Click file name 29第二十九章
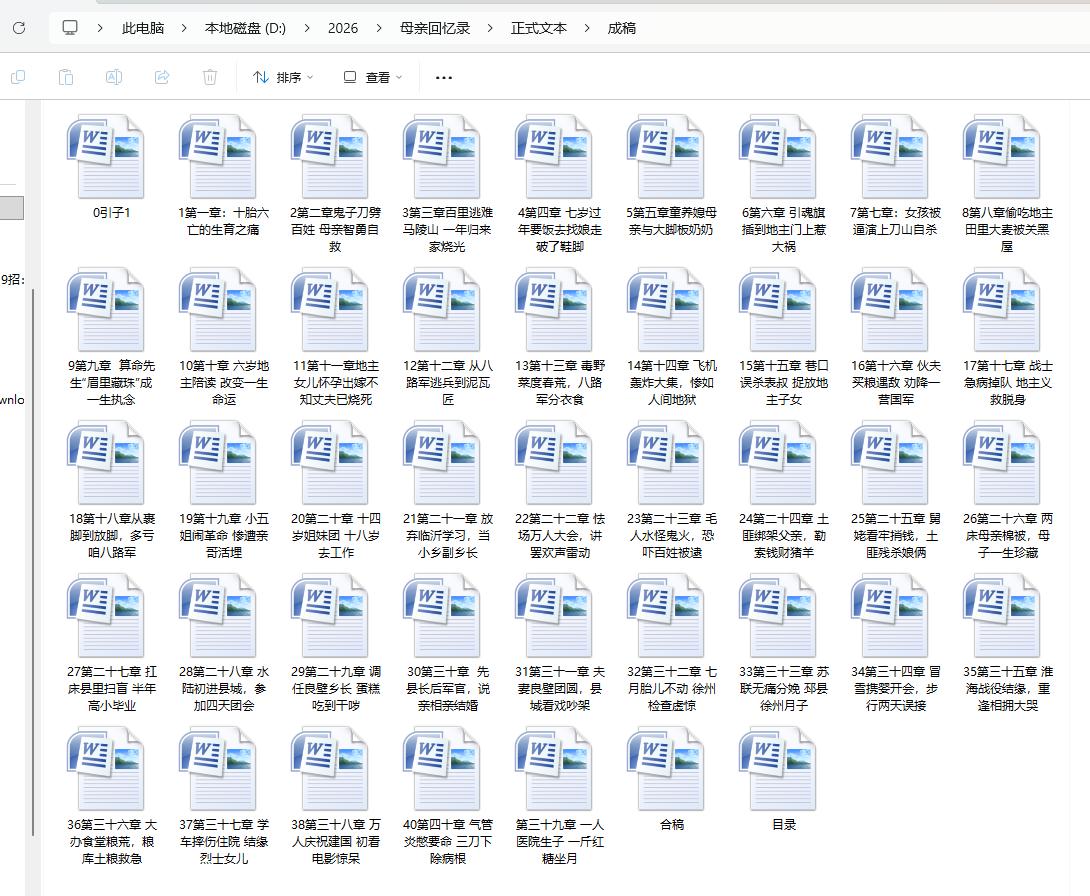Screen dimensions: 1090x896 coord(336,688)
